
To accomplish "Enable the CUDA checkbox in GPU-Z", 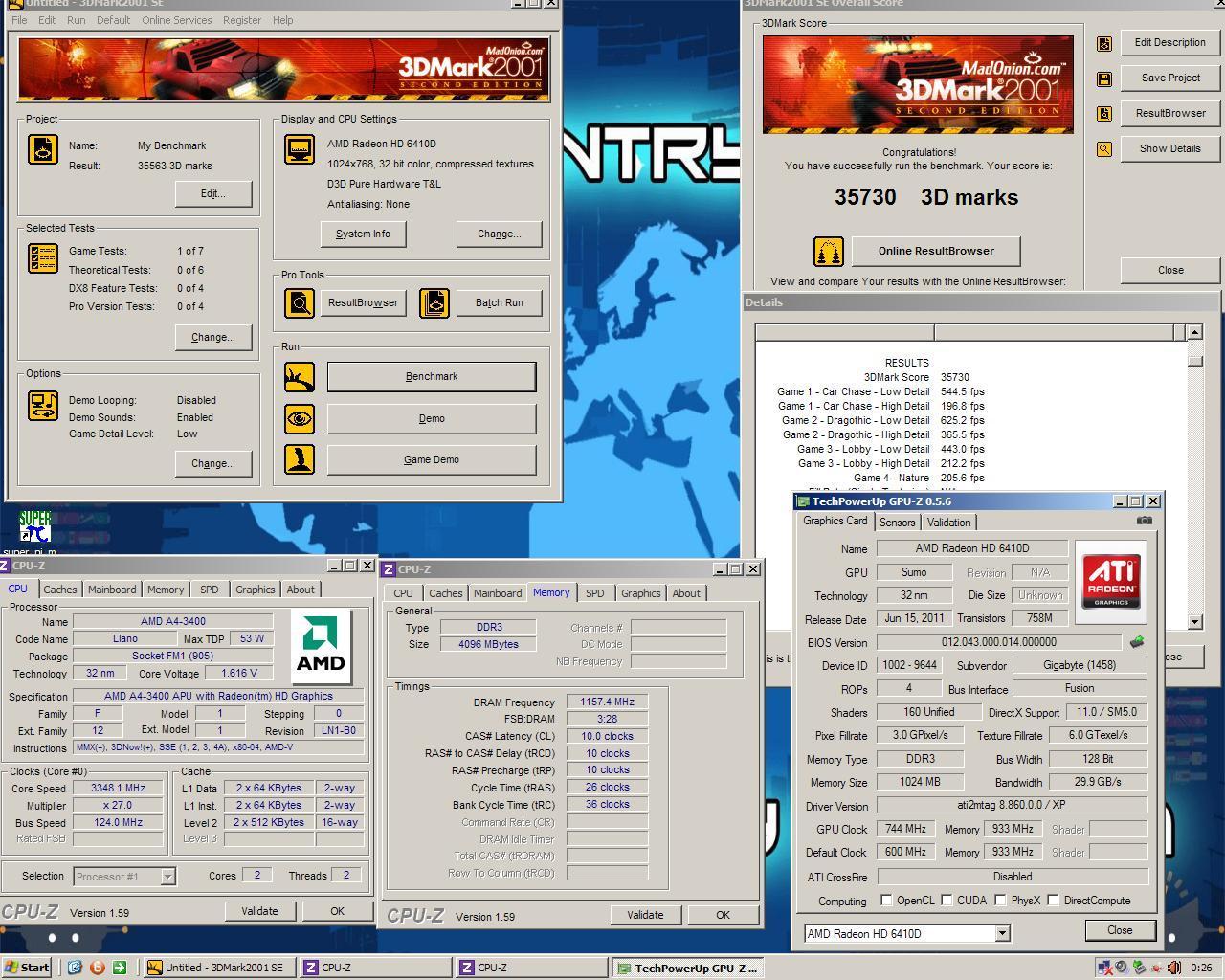I will click(947, 901).
